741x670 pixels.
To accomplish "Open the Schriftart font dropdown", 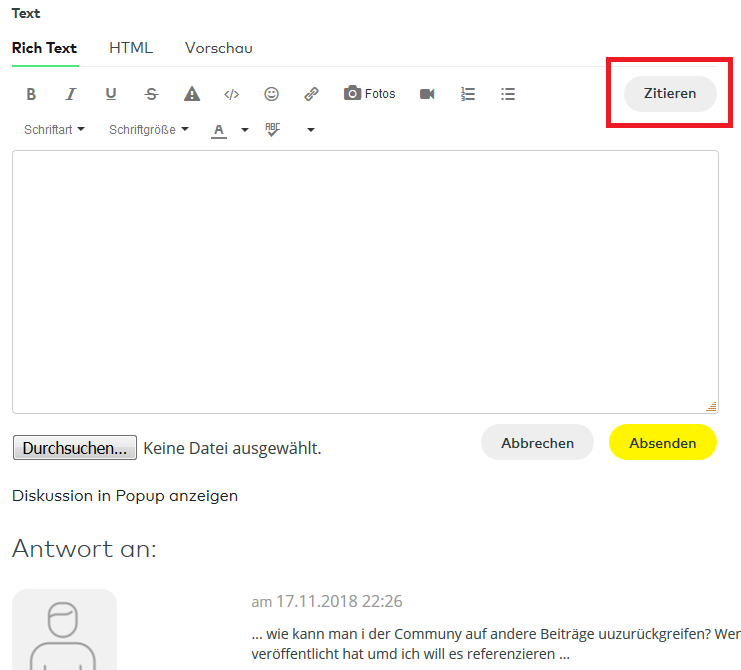I will click(x=54, y=129).
